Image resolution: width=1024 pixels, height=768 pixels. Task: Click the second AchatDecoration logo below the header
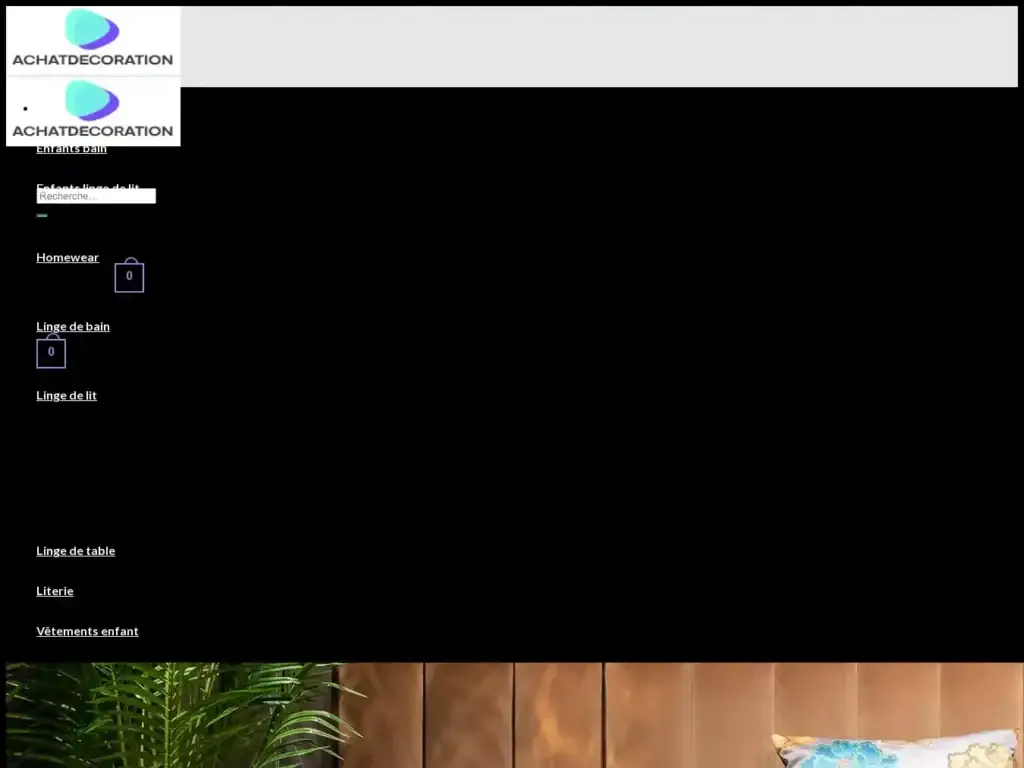(x=93, y=115)
